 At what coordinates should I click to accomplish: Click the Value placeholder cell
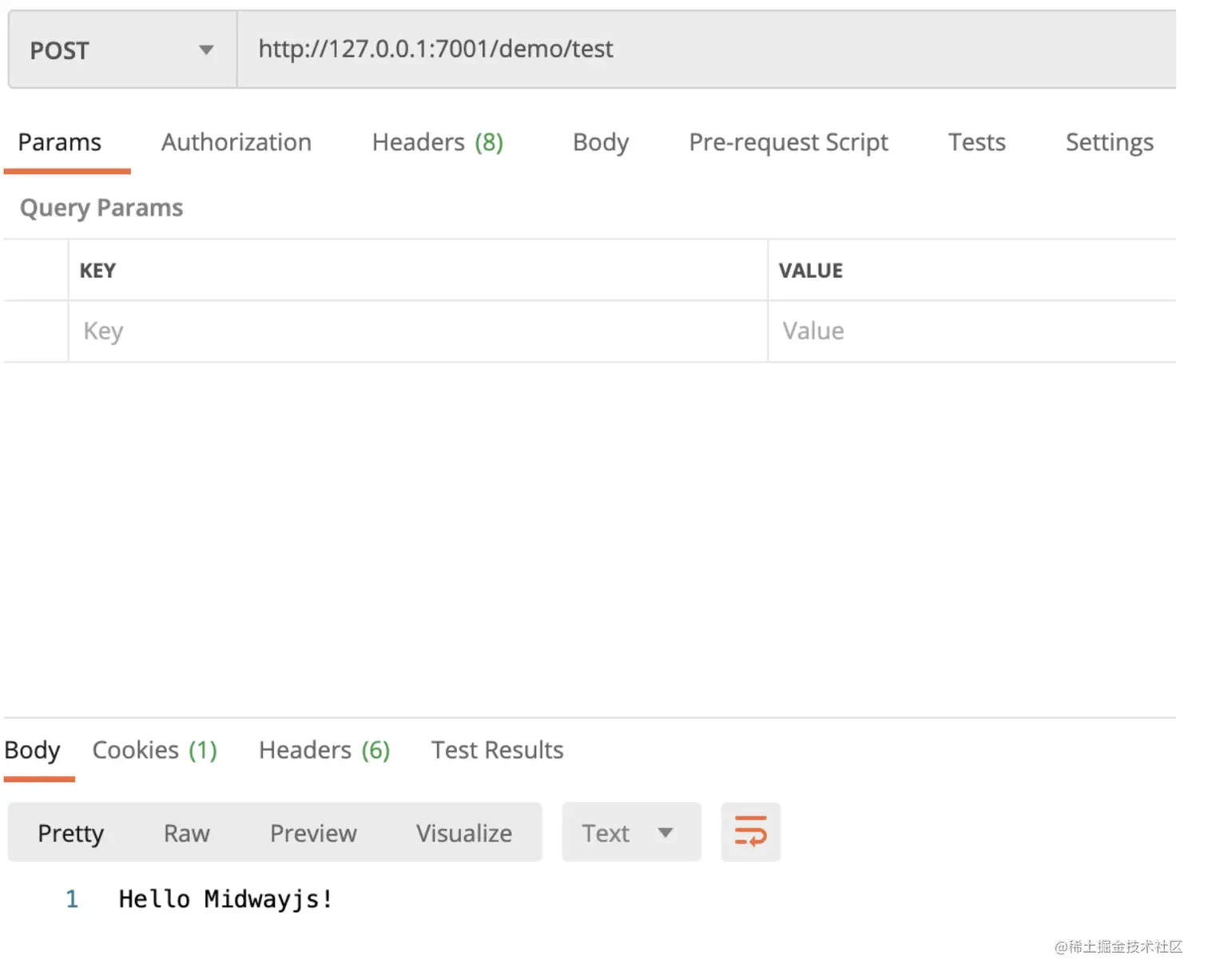[972, 331]
